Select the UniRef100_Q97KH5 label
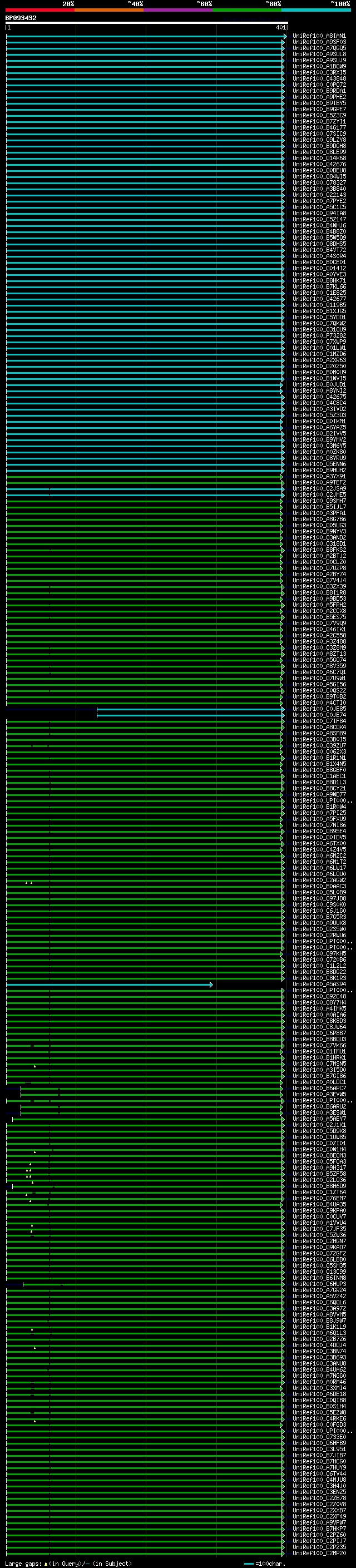The width and height of the screenshot is (356, 1568). pyautogui.click(x=319, y=954)
